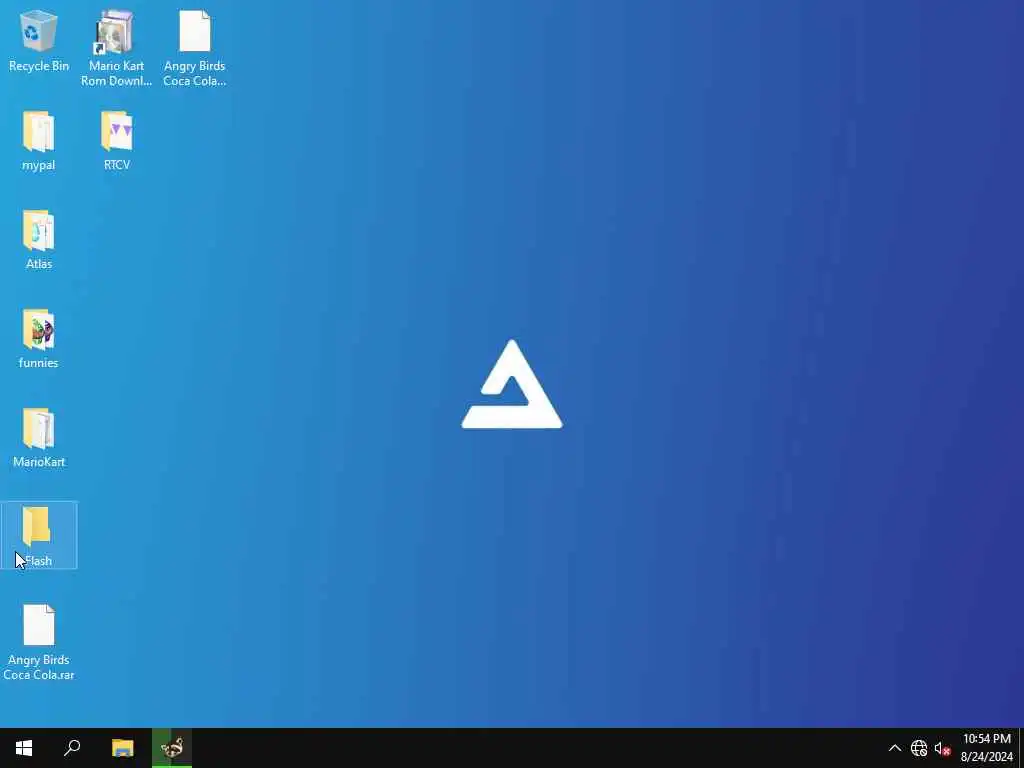Screen dimensions: 1024x768
Task: Select the MarioKart folder
Action: point(39,438)
